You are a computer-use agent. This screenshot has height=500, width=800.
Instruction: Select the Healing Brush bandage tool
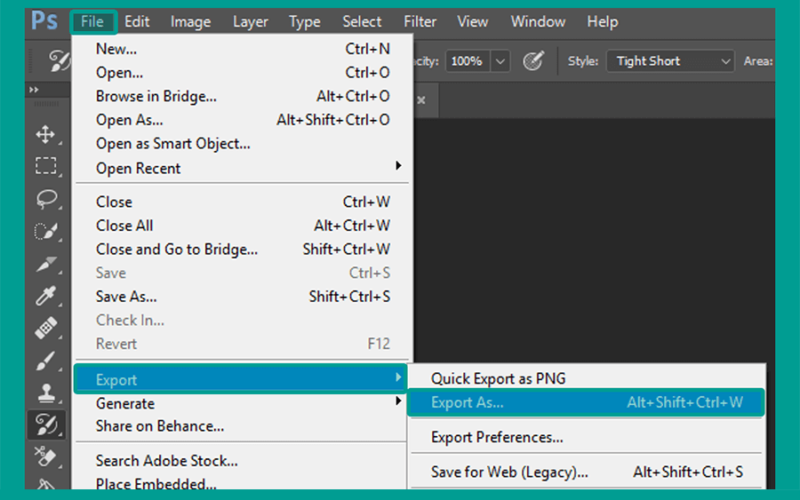point(45,328)
